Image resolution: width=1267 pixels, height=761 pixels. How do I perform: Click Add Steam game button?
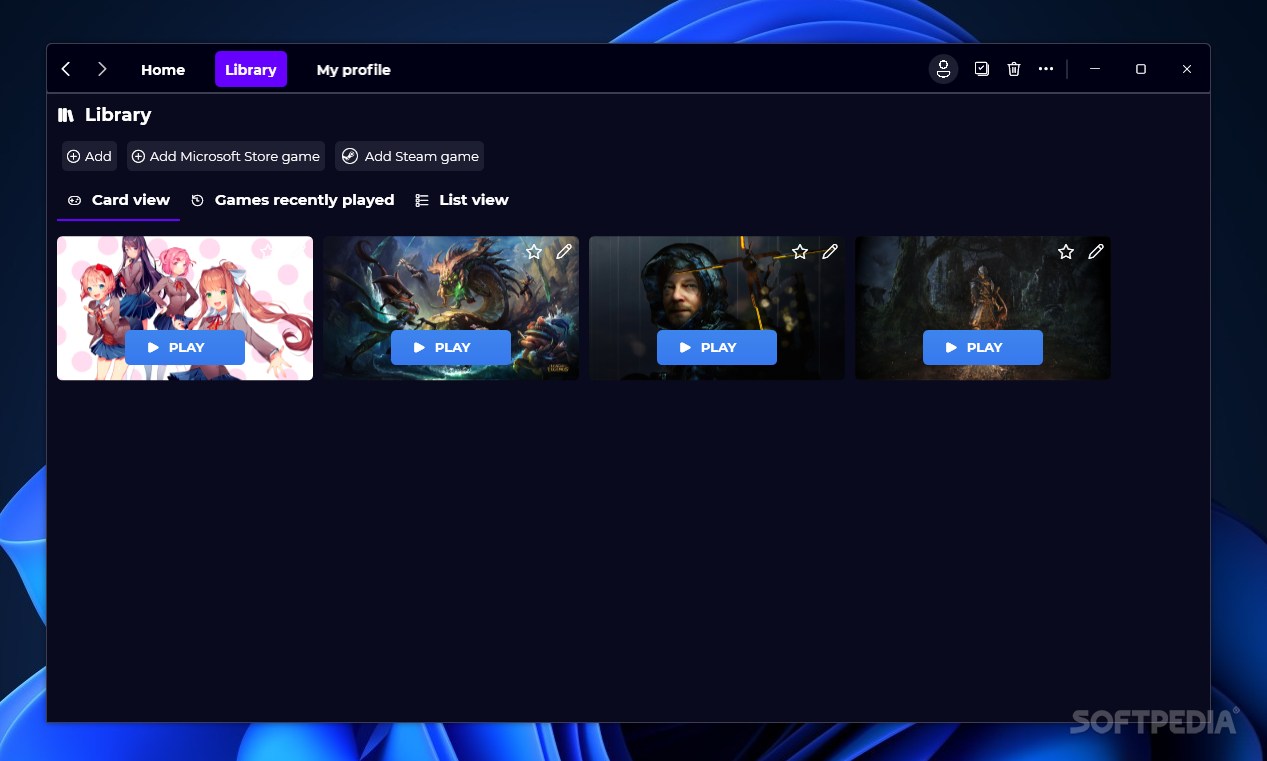(x=410, y=156)
